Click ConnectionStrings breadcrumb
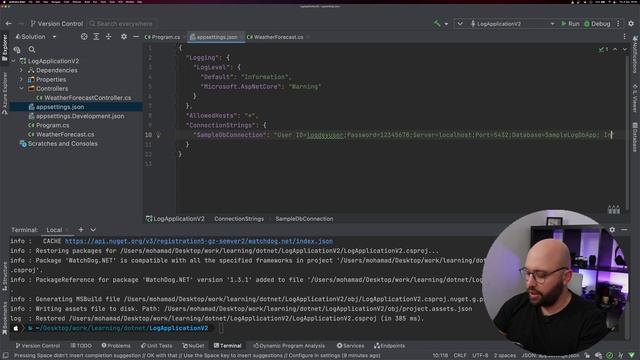 tap(239, 219)
